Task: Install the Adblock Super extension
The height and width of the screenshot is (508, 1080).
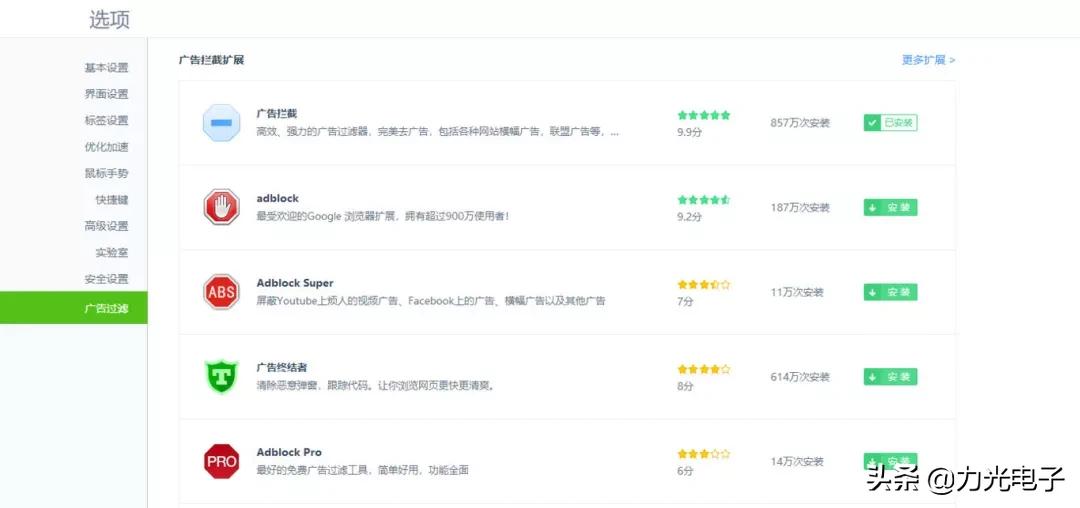Action: (891, 292)
